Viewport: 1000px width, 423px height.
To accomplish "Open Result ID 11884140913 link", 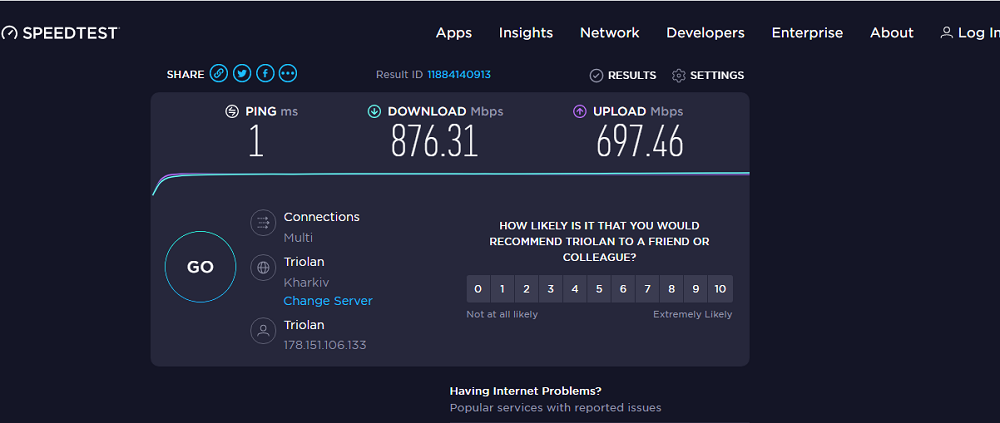I will click(459, 75).
